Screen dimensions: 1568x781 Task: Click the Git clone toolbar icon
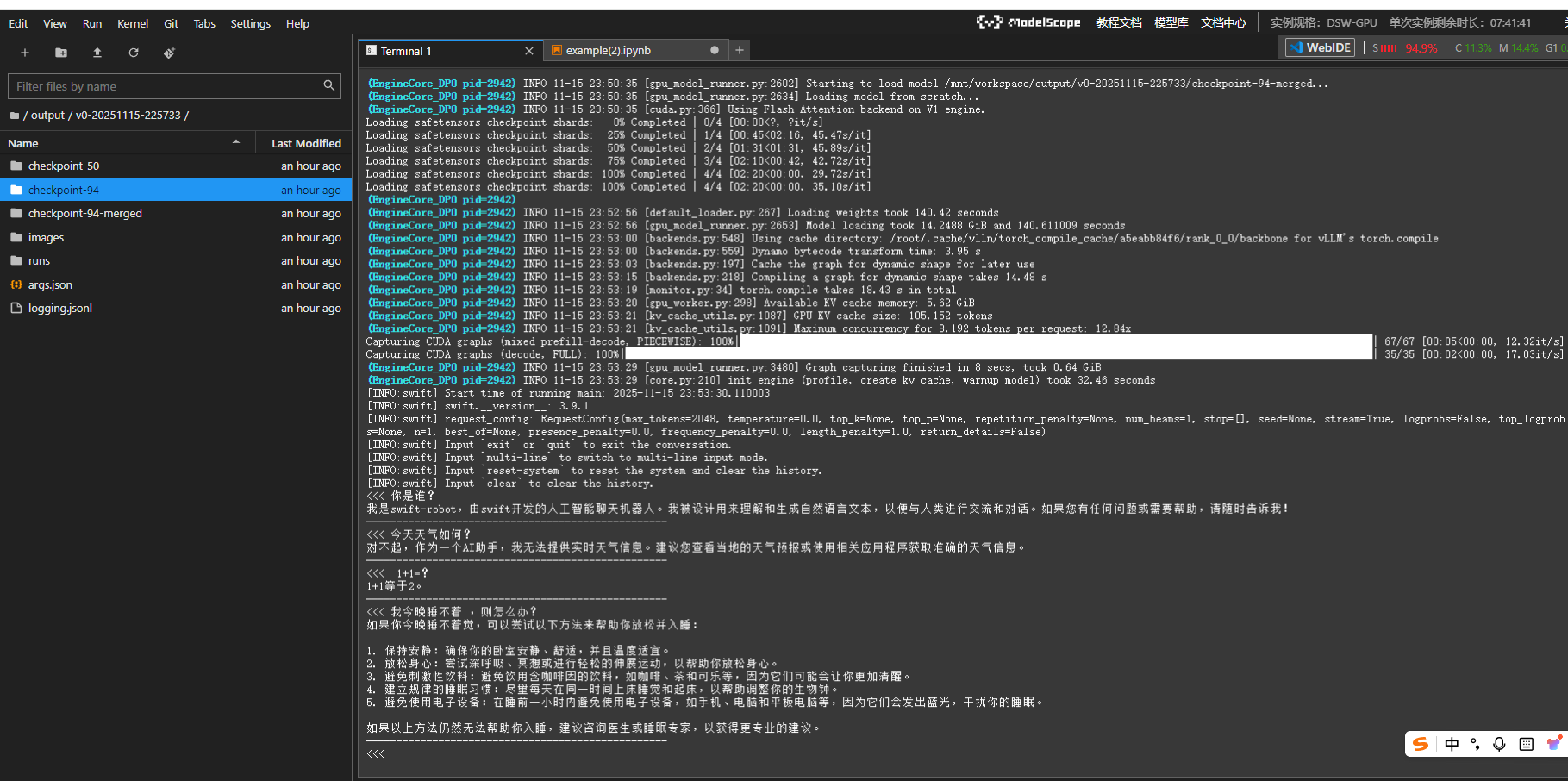pyautogui.click(x=170, y=53)
